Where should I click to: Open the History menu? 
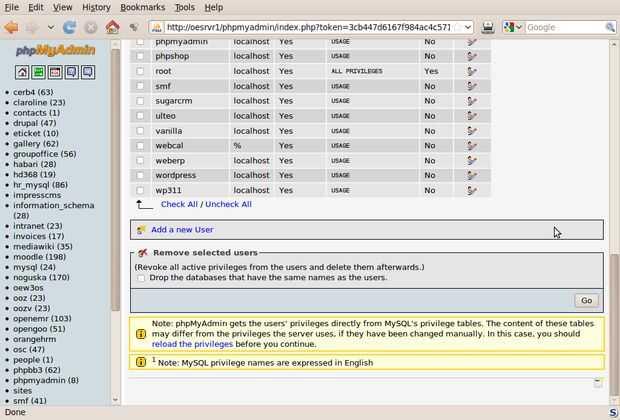tap(96, 8)
